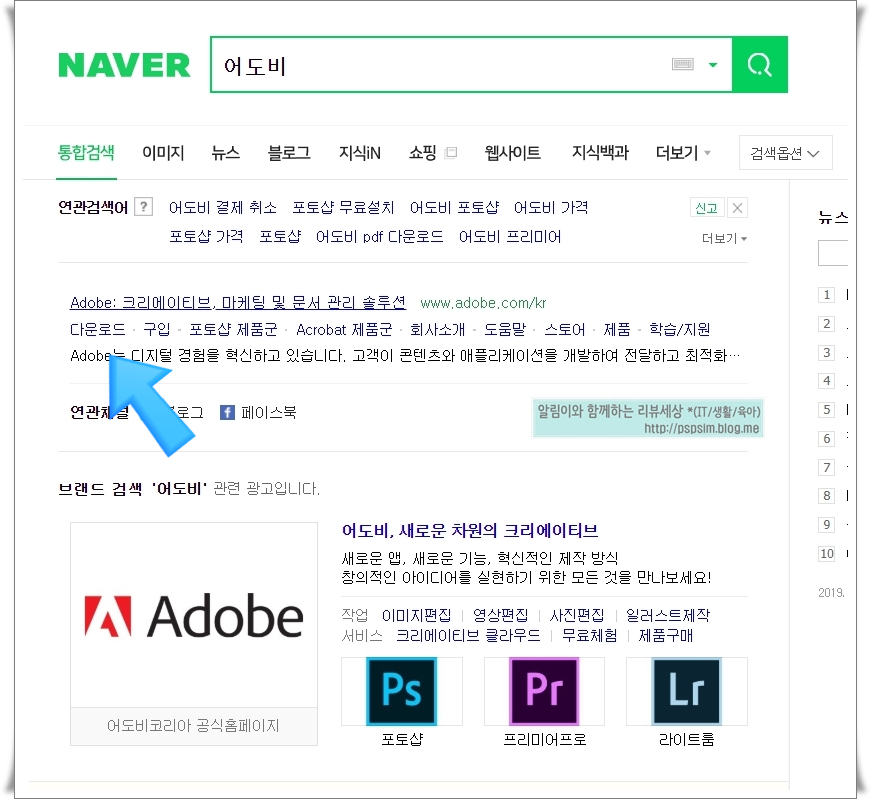Click the 무료체험 link
The image size is (871, 799).
pyautogui.click(x=589, y=635)
